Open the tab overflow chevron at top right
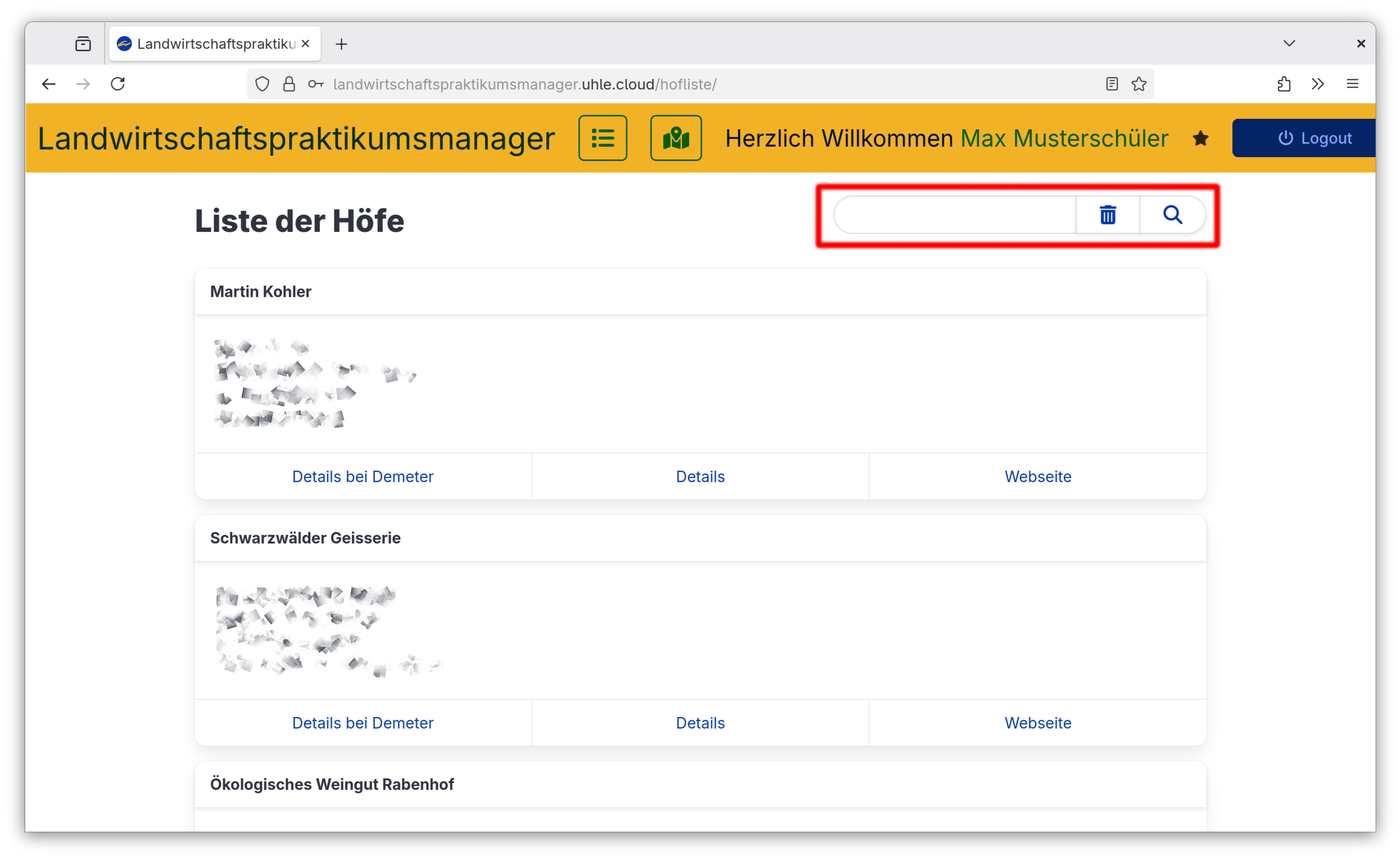Image resolution: width=1400 pixels, height=859 pixels. 1289,43
